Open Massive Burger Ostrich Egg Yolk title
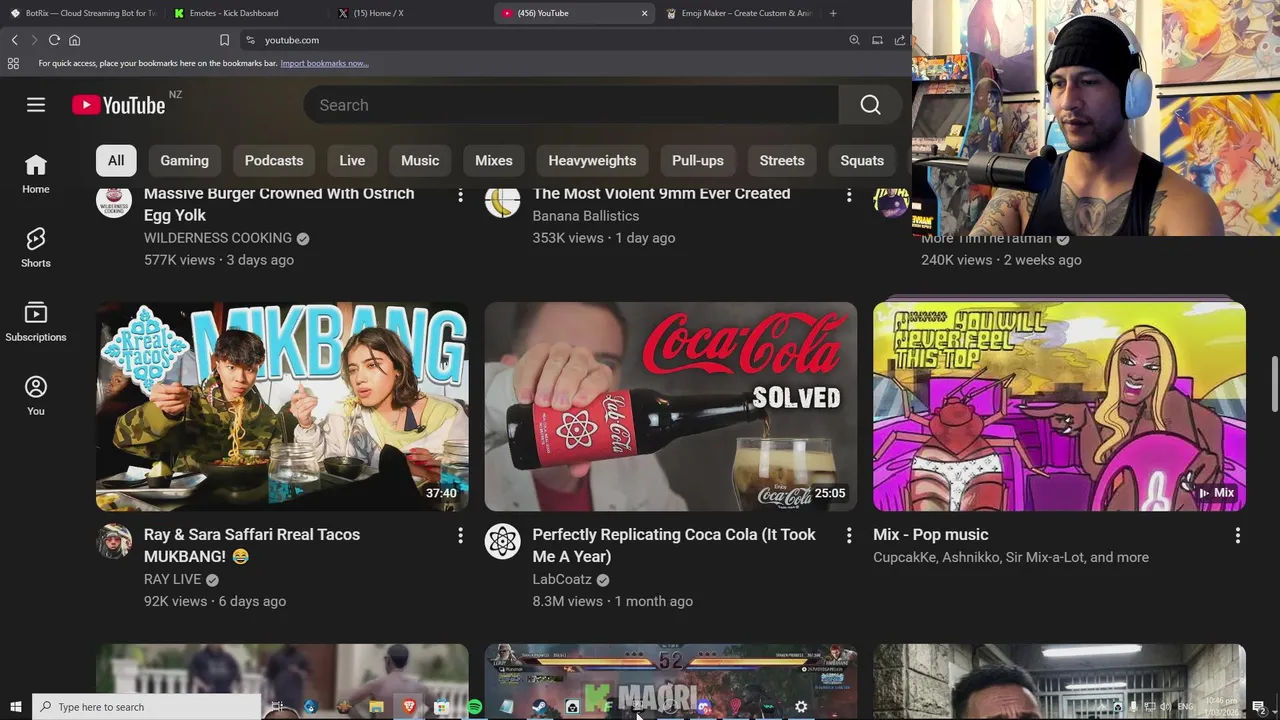This screenshot has width=1280, height=720. (x=279, y=204)
